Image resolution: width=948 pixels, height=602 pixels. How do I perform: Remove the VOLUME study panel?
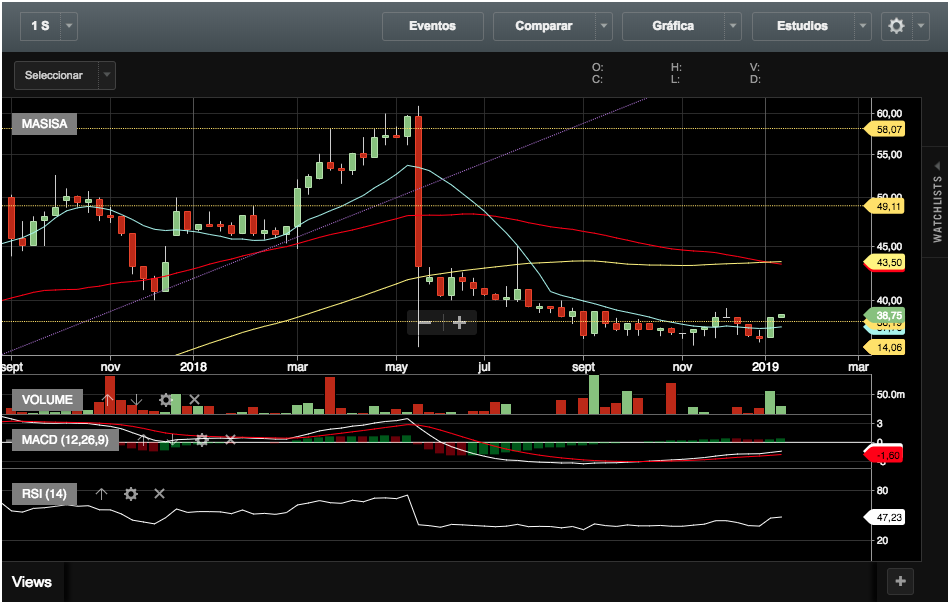[x=194, y=400]
